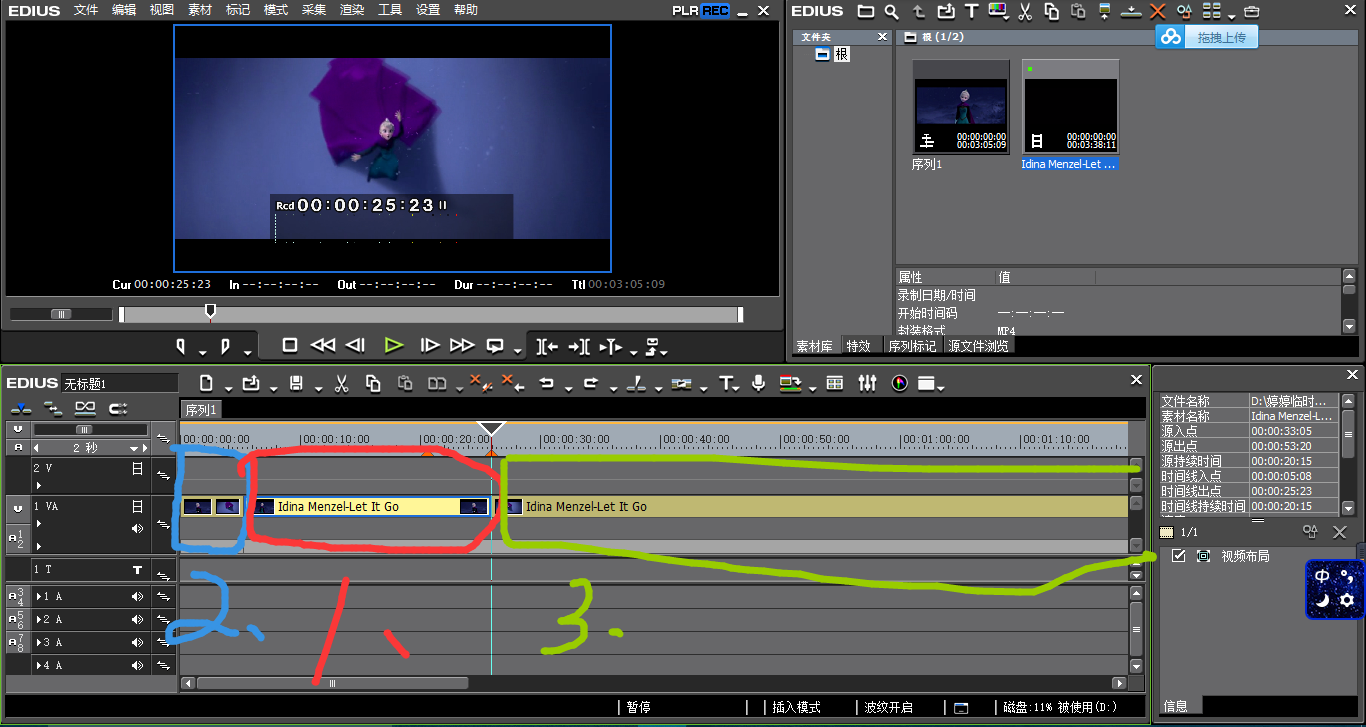This screenshot has height=727, width=1366.
Task: Mute the 4 A audio track speaker
Action: tap(137, 666)
